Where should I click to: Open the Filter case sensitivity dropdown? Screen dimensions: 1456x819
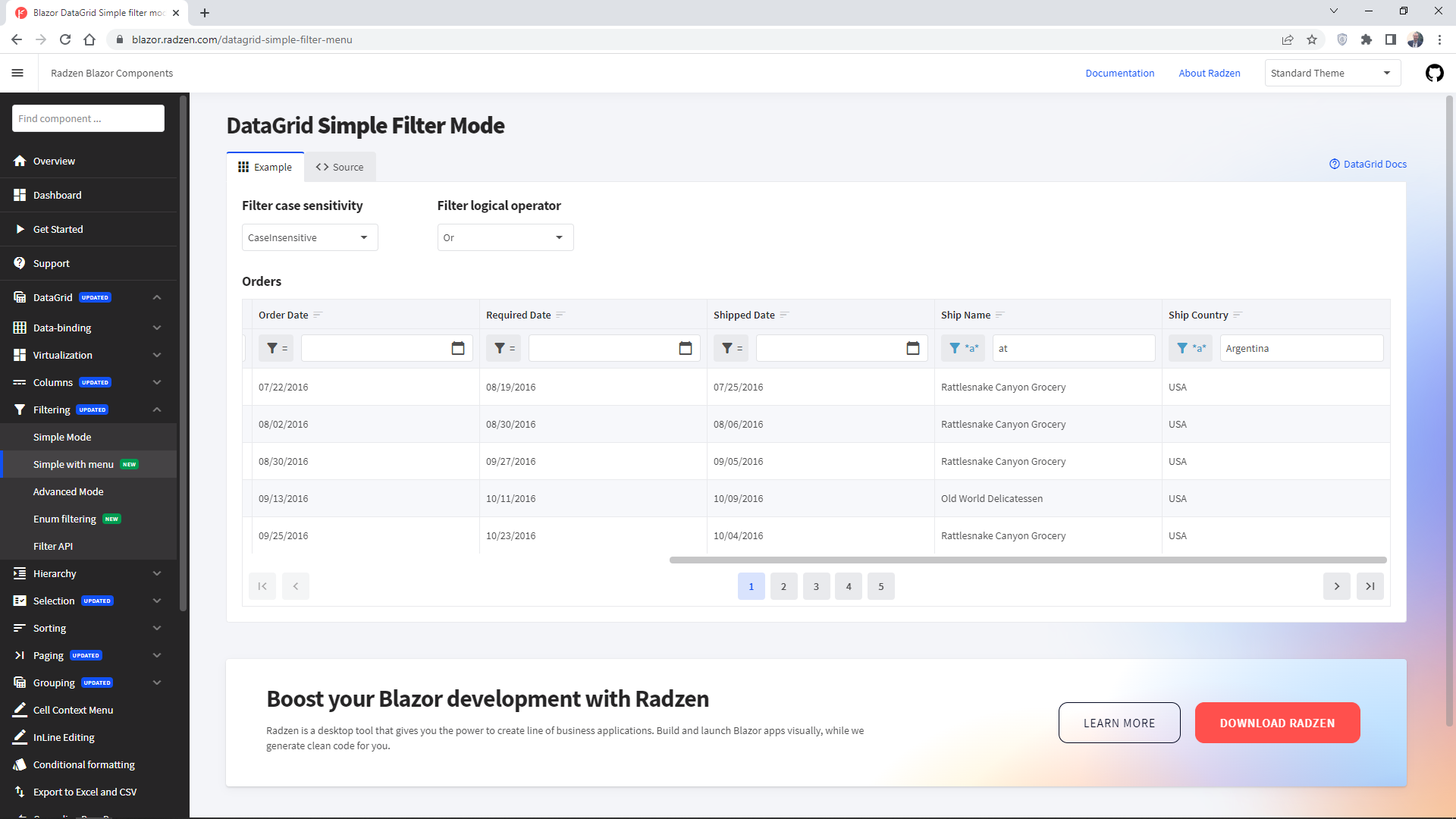[x=309, y=237]
